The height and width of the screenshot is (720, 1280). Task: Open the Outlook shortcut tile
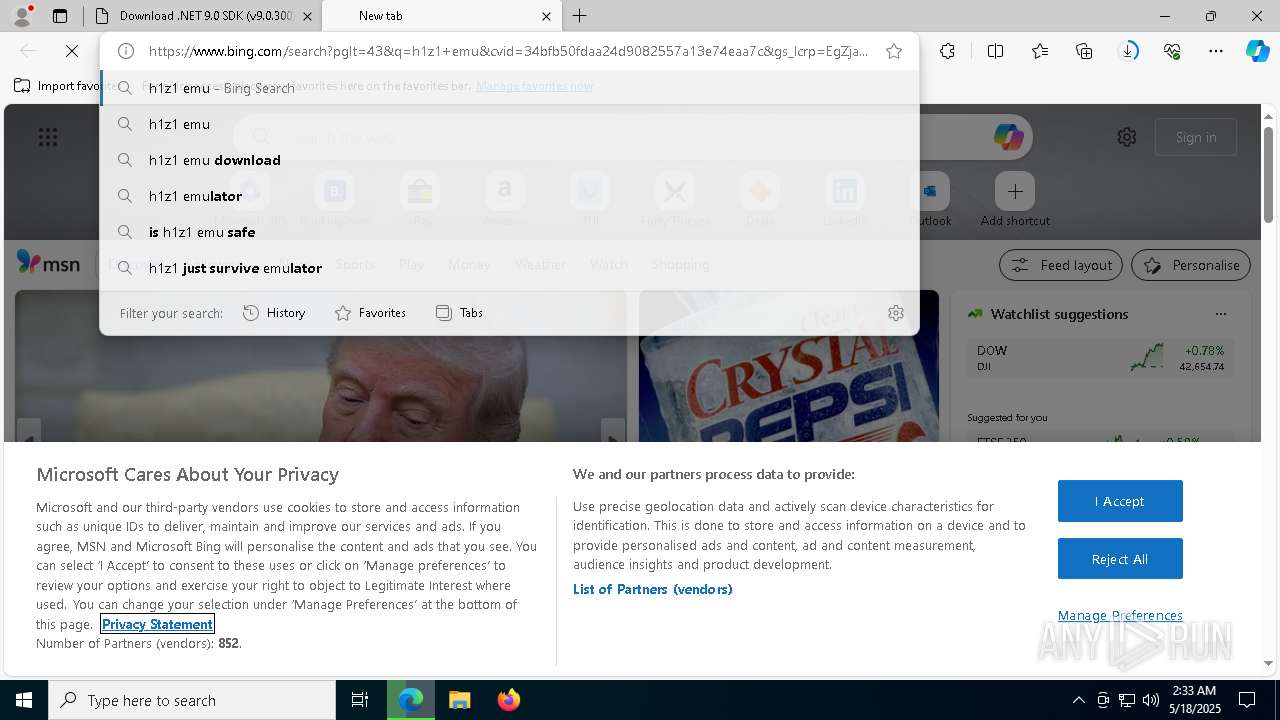[x=931, y=200]
